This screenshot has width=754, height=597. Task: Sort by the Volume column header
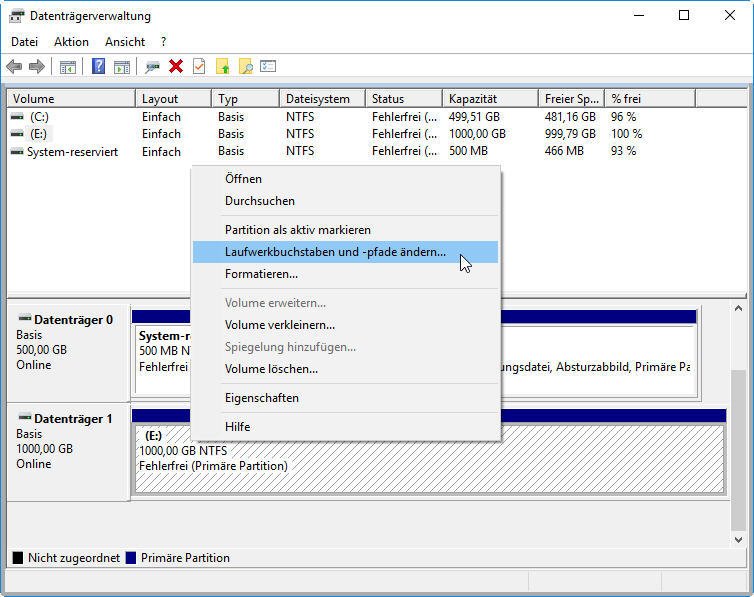coord(71,99)
